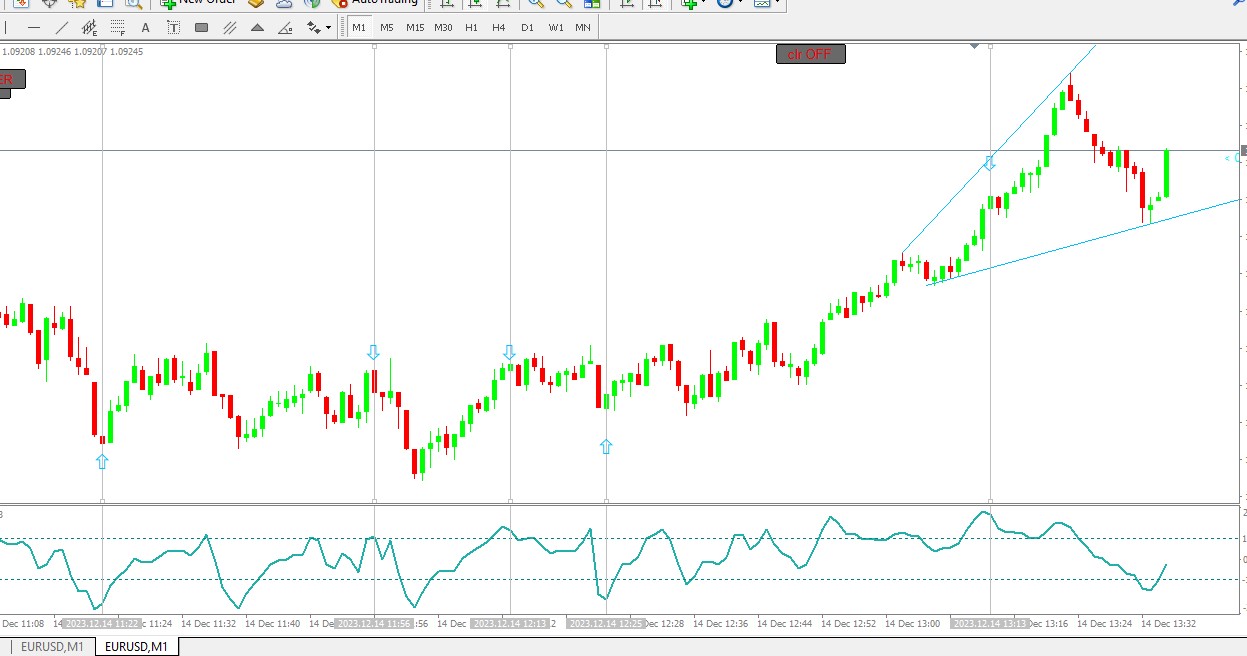Set timeframe to D1

click(x=527, y=27)
